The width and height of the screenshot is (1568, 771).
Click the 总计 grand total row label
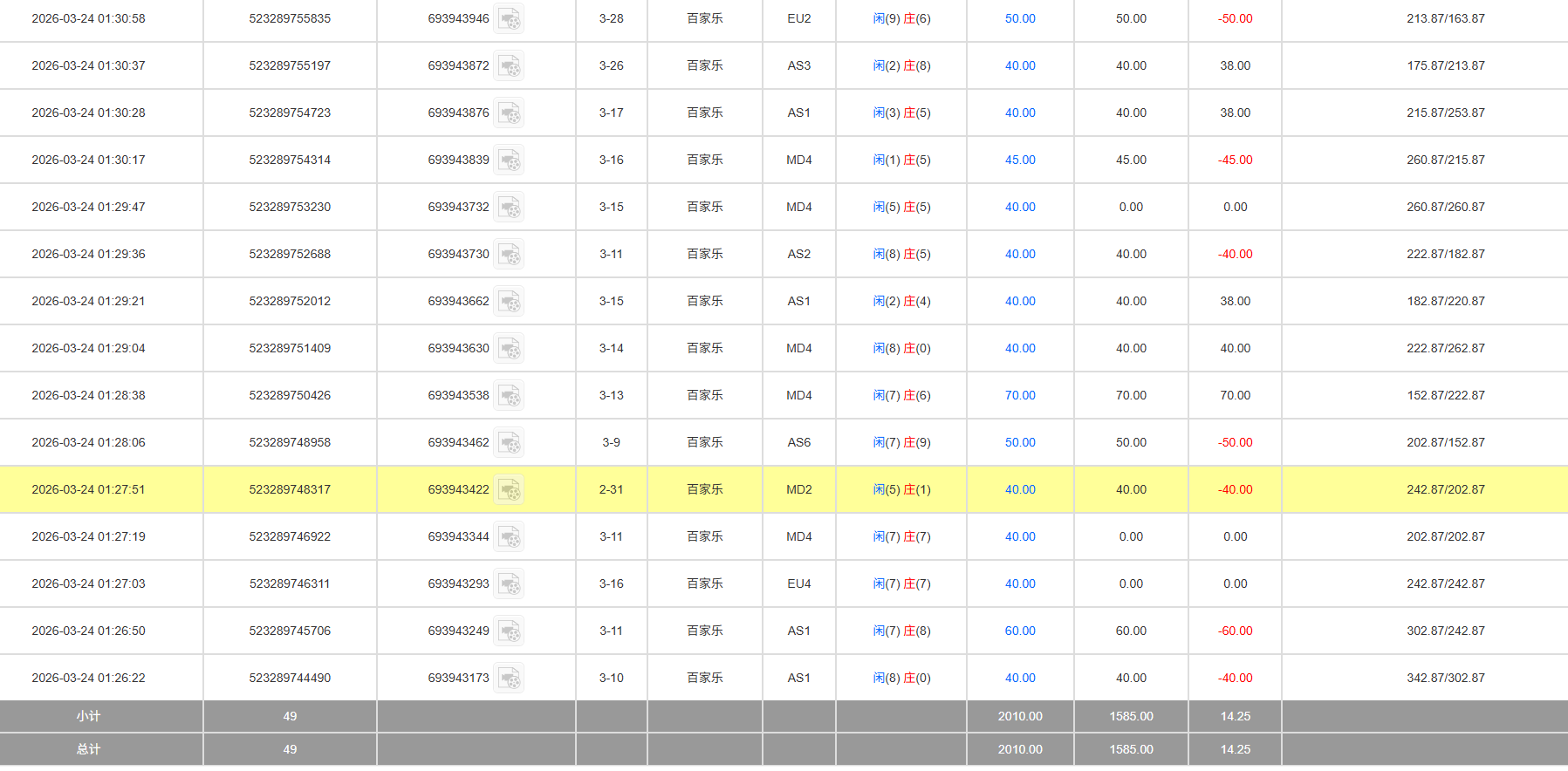(88, 749)
